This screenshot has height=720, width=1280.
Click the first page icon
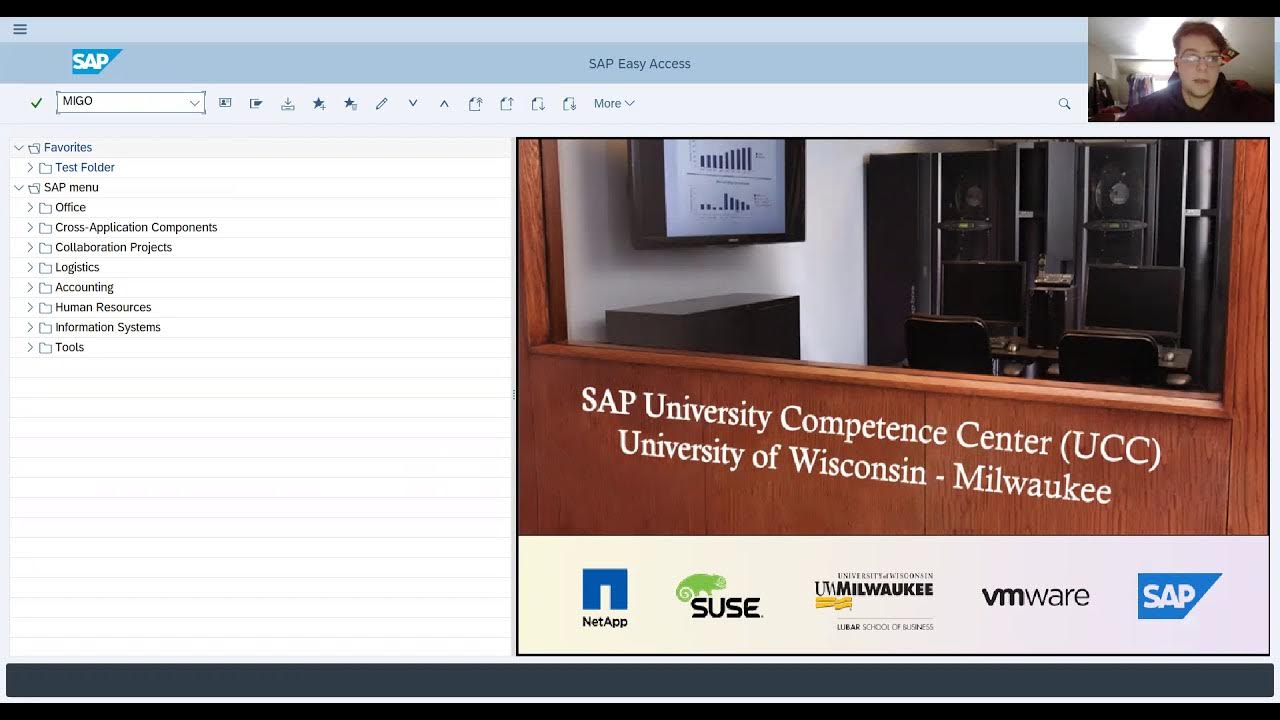click(x=476, y=103)
